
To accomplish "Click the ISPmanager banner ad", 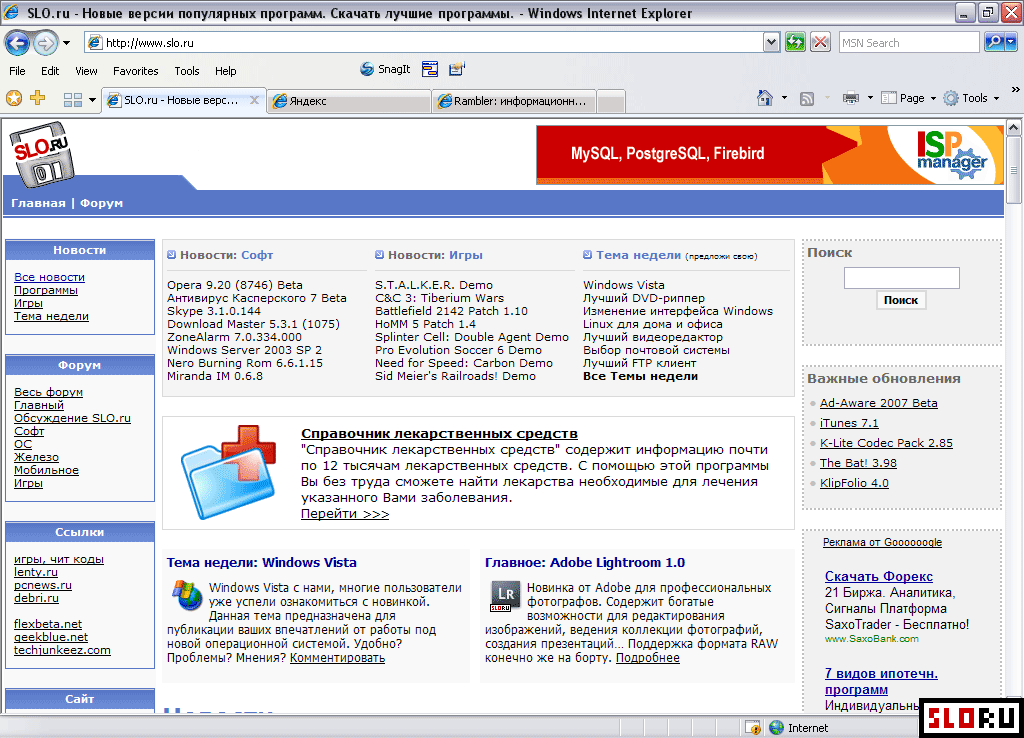I will click(769, 155).
